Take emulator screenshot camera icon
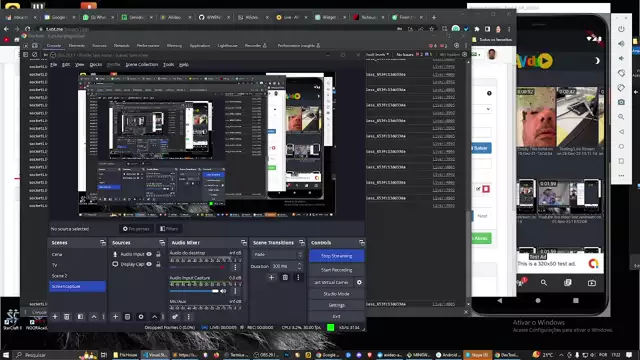Screen dimensions: 640x360 click(621, 102)
